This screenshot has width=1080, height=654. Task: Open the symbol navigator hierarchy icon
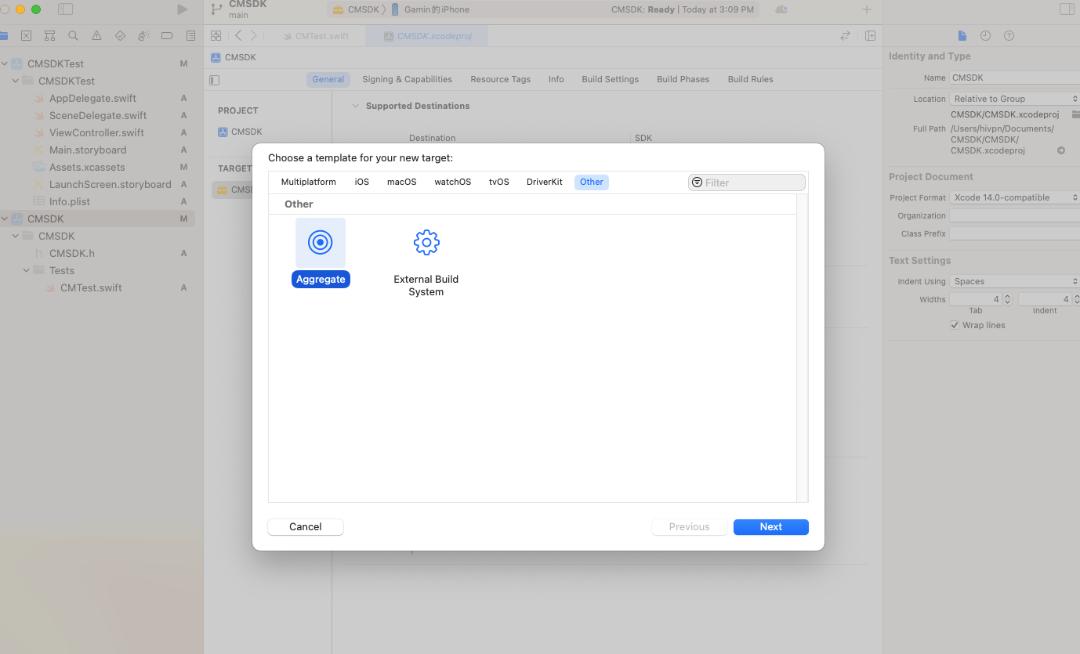tap(50, 36)
